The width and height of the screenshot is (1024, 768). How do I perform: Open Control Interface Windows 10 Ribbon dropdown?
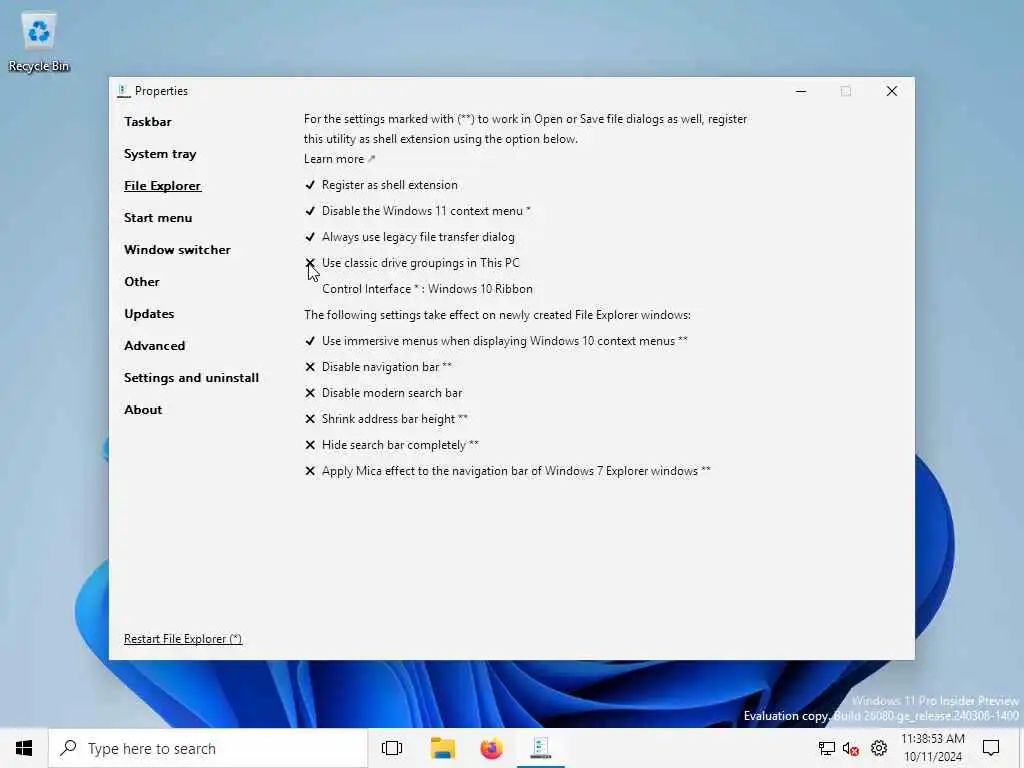[427, 289]
